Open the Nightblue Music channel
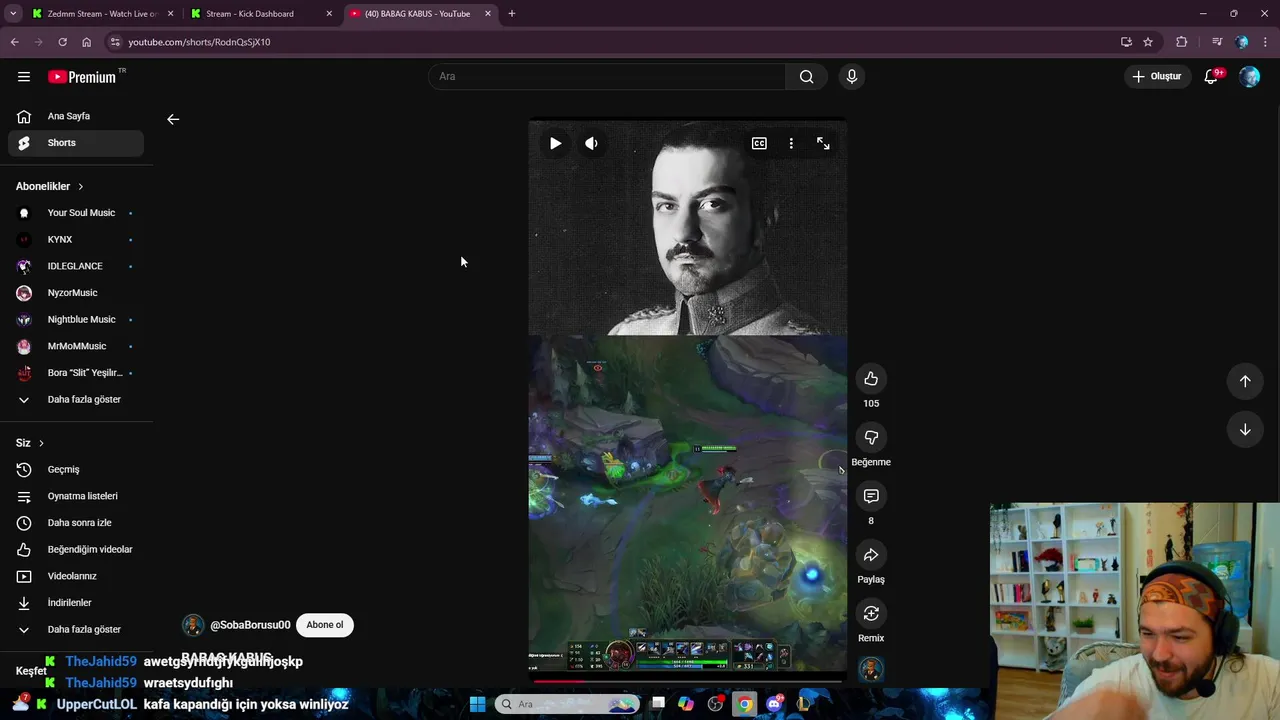Viewport: 1280px width, 720px height. tap(76, 320)
